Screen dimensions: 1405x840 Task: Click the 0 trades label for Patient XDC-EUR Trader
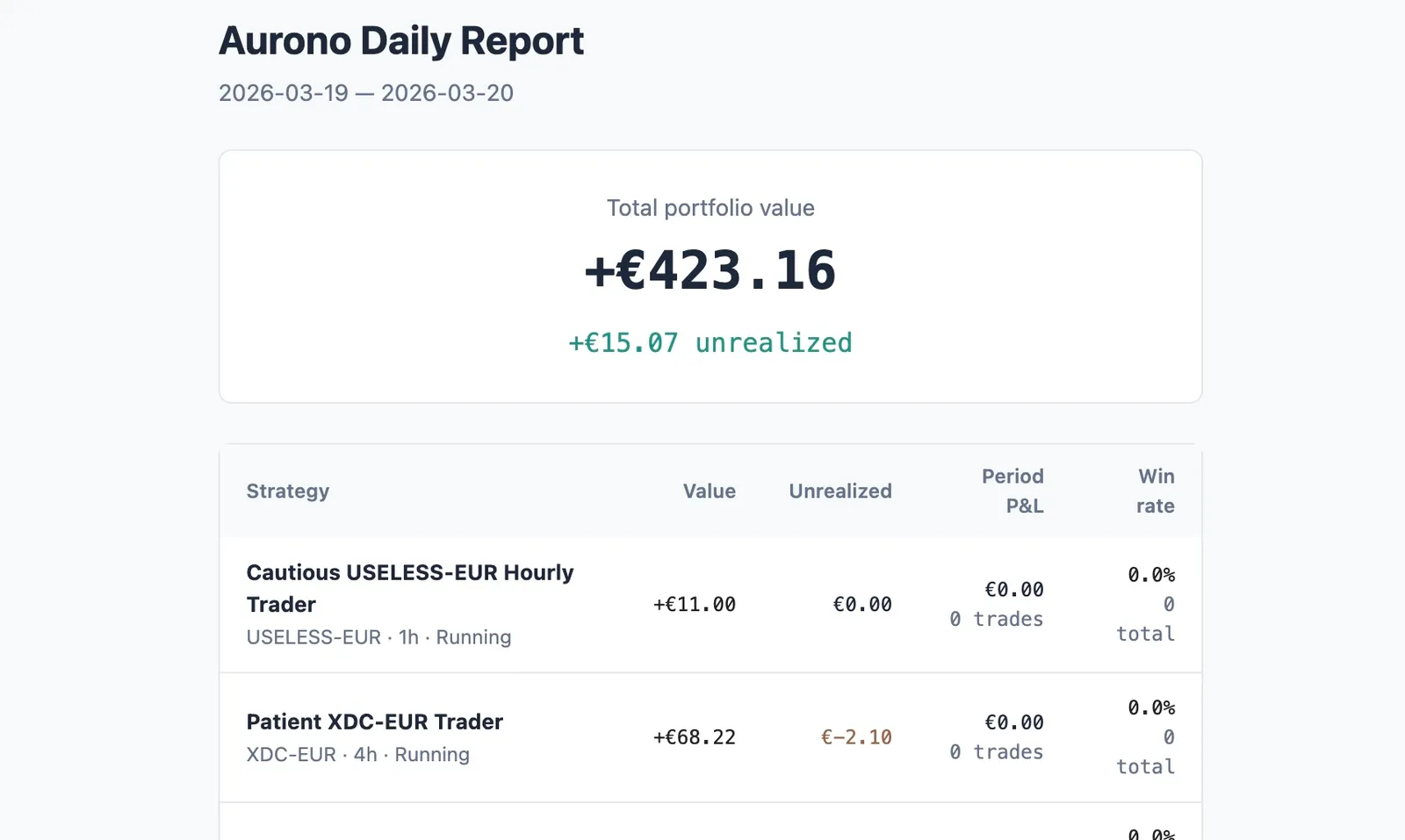coord(997,751)
